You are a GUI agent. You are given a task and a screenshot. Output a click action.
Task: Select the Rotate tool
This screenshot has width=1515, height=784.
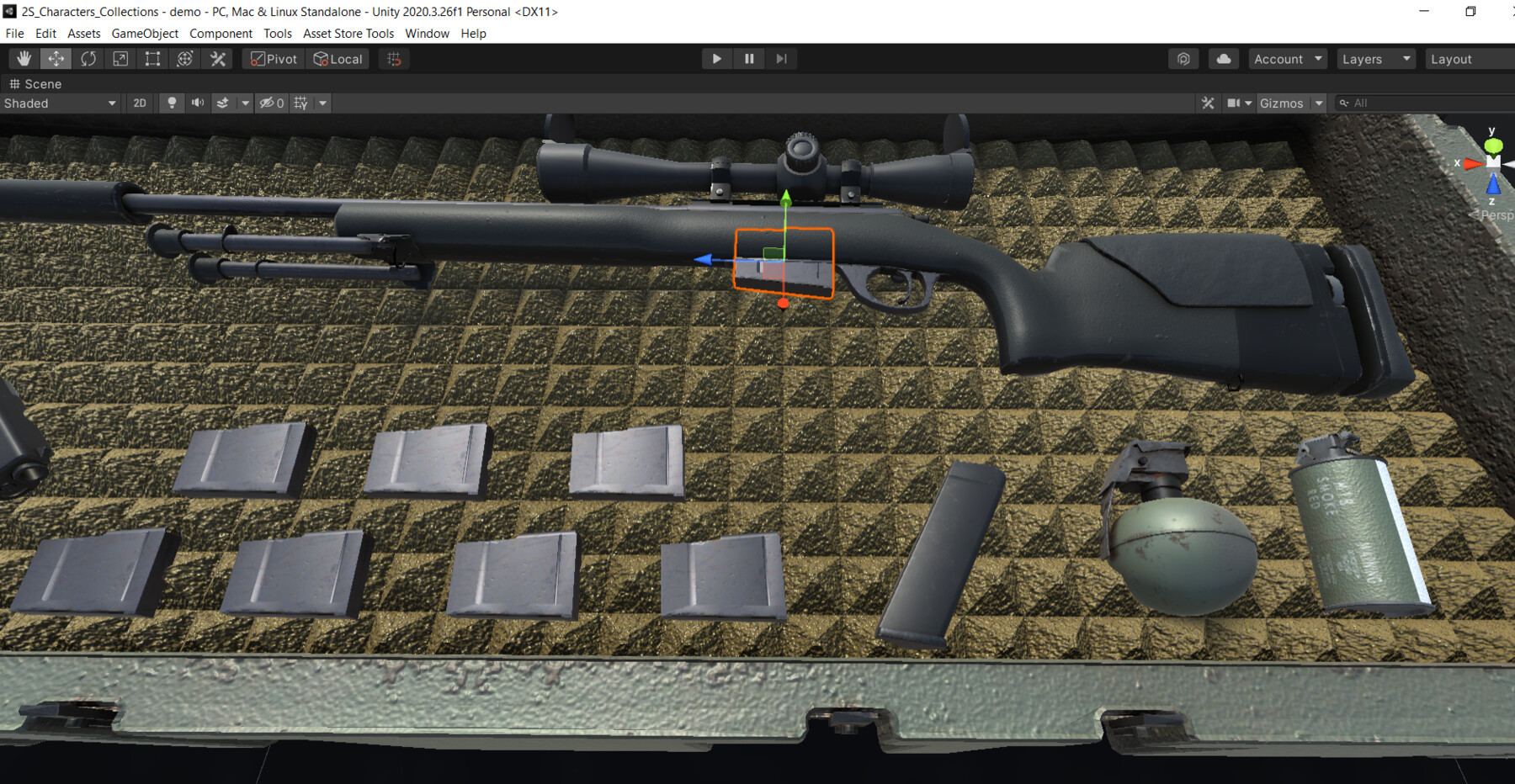[x=88, y=59]
